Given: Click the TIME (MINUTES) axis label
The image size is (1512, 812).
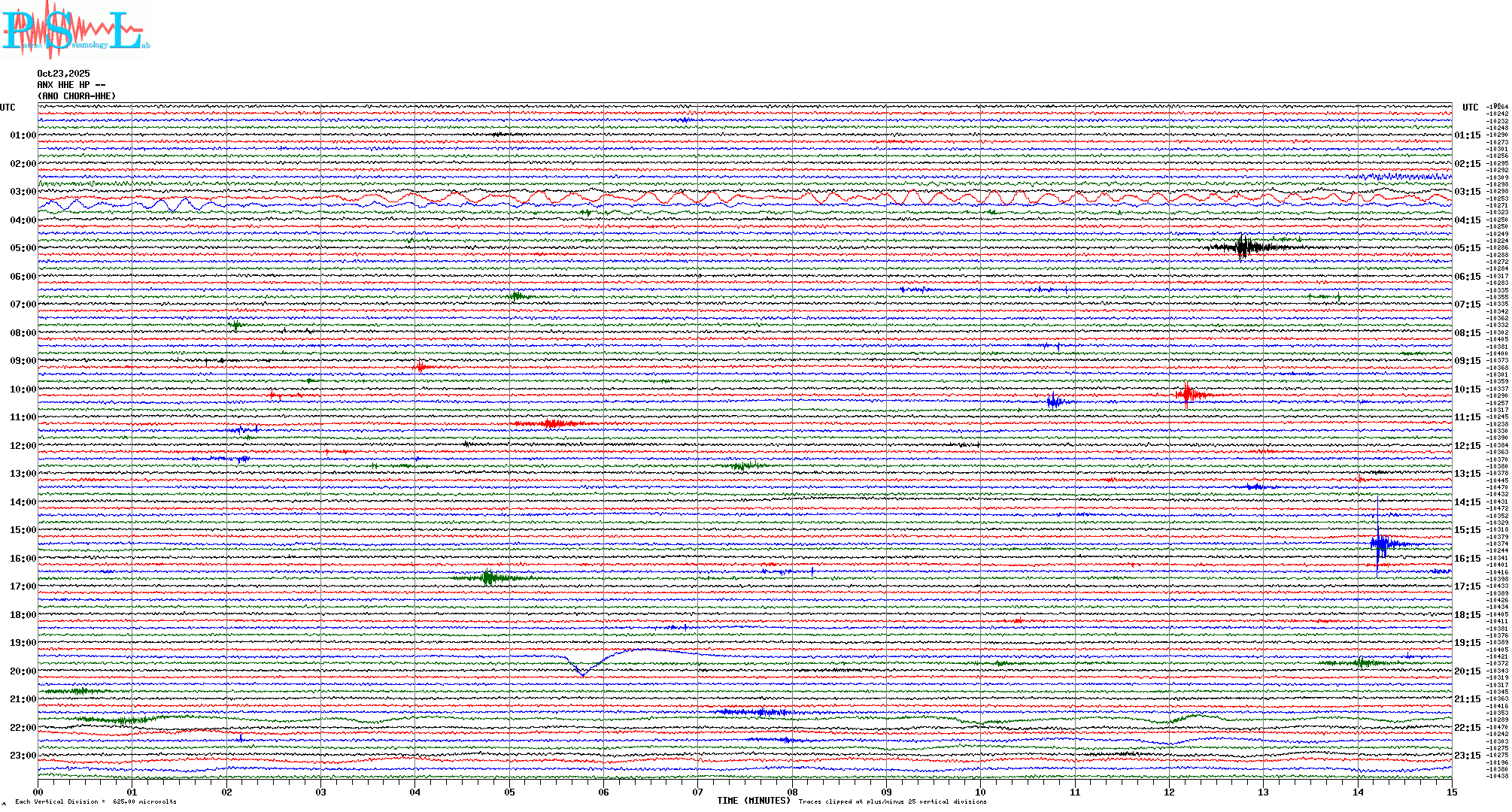Looking at the screenshot, I should pyautogui.click(x=753, y=801).
